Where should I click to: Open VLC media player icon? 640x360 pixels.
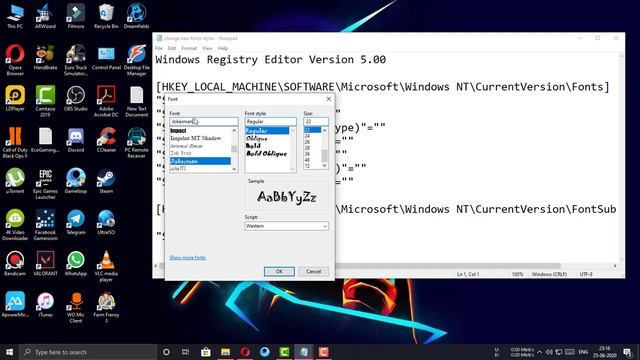pos(106,266)
